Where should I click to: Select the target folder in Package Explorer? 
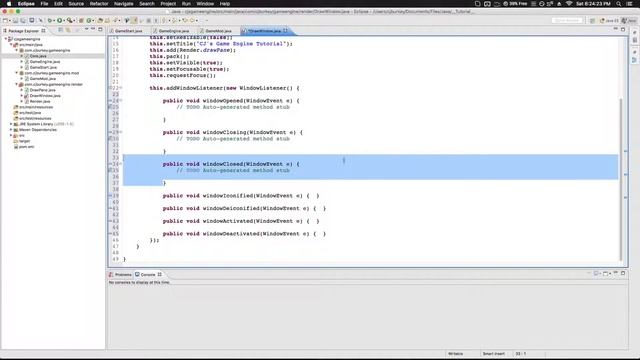(24, 141)
